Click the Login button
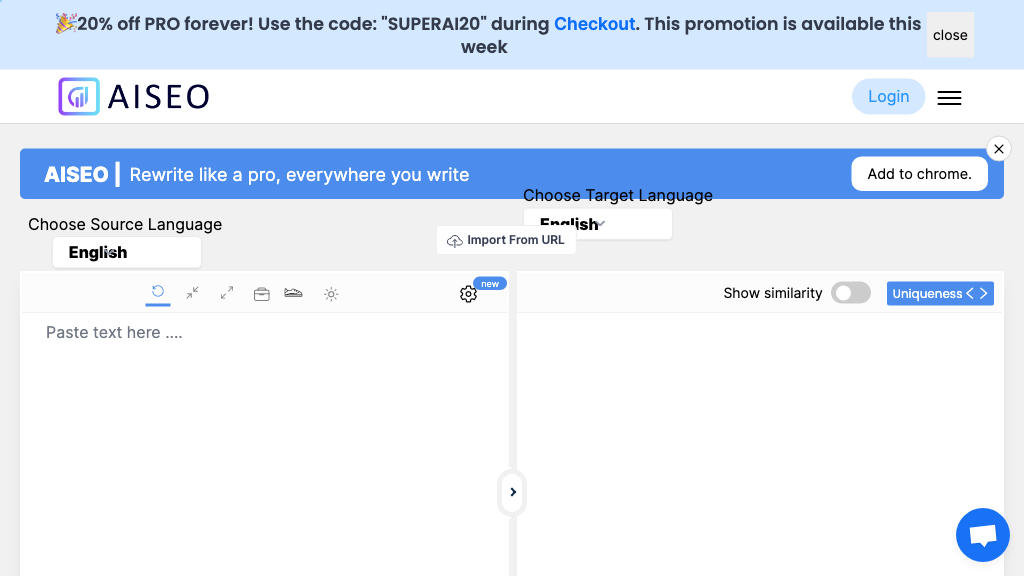The height and width of the screenshot is (576, 1024). [888, 97]
